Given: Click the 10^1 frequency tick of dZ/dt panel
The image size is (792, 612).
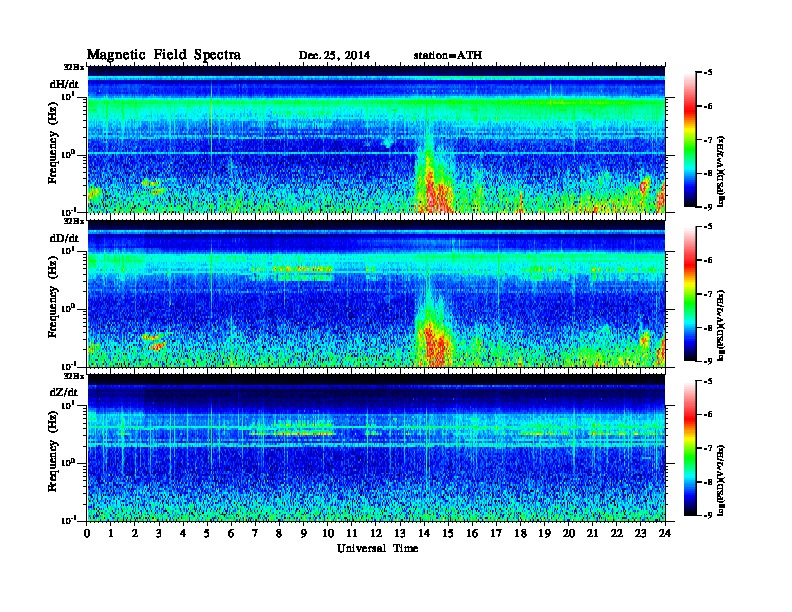Looking at the screenshot, I should tap(69, 405).
